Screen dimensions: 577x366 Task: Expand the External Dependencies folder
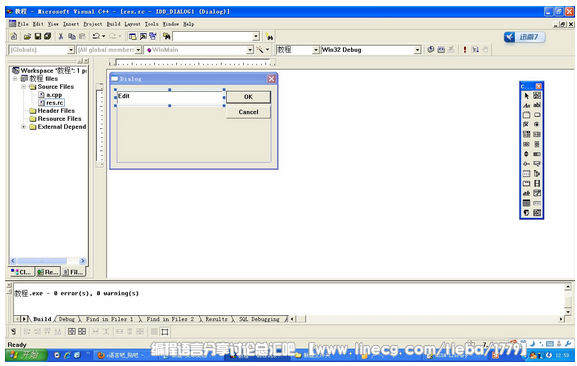pos(24,127)
